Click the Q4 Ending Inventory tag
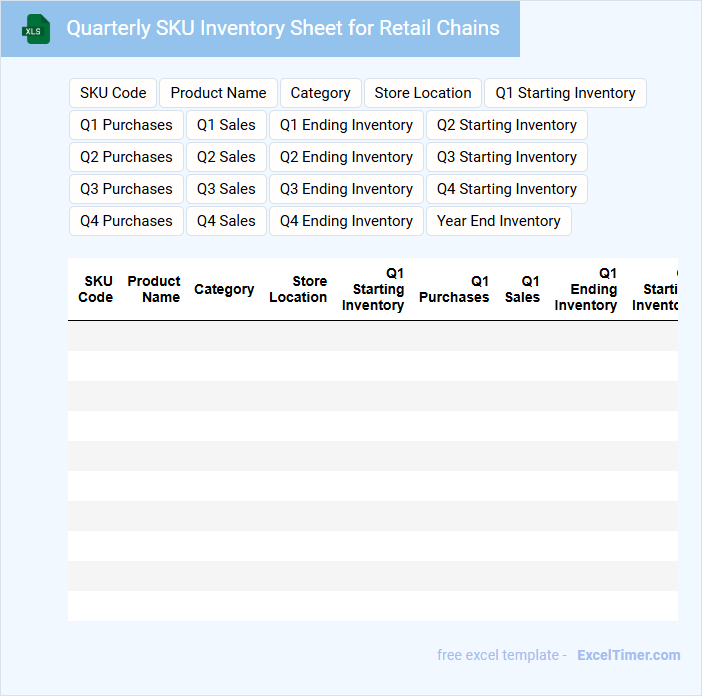Viewport: 702px width, 696px height. pyautogui.click(x=346, y=221)
